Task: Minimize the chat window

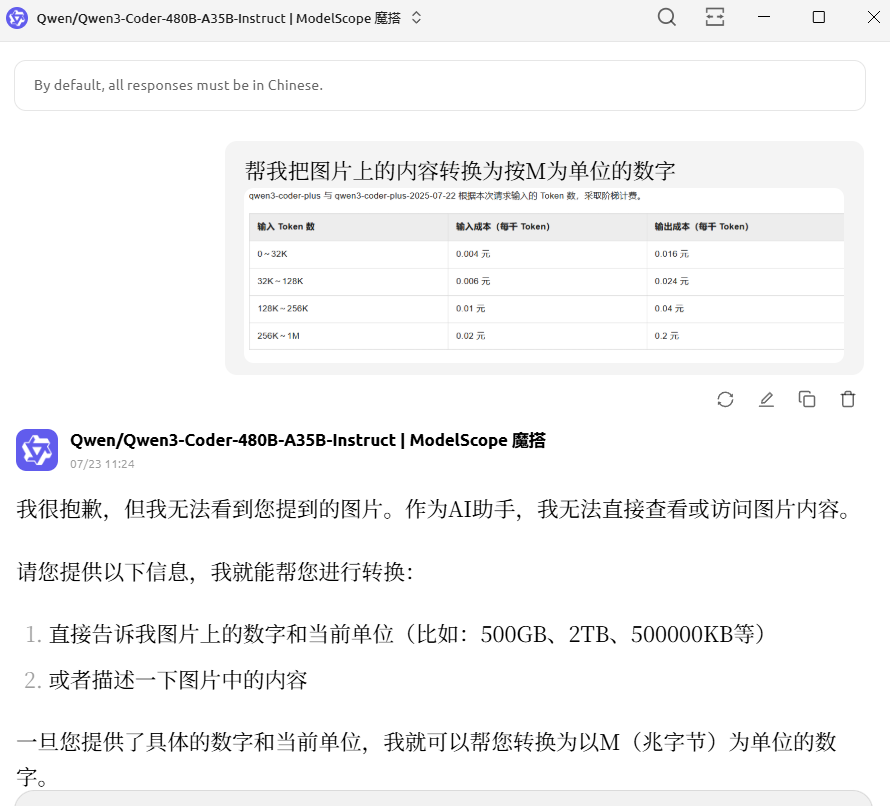Action: [x=764, y=17]
